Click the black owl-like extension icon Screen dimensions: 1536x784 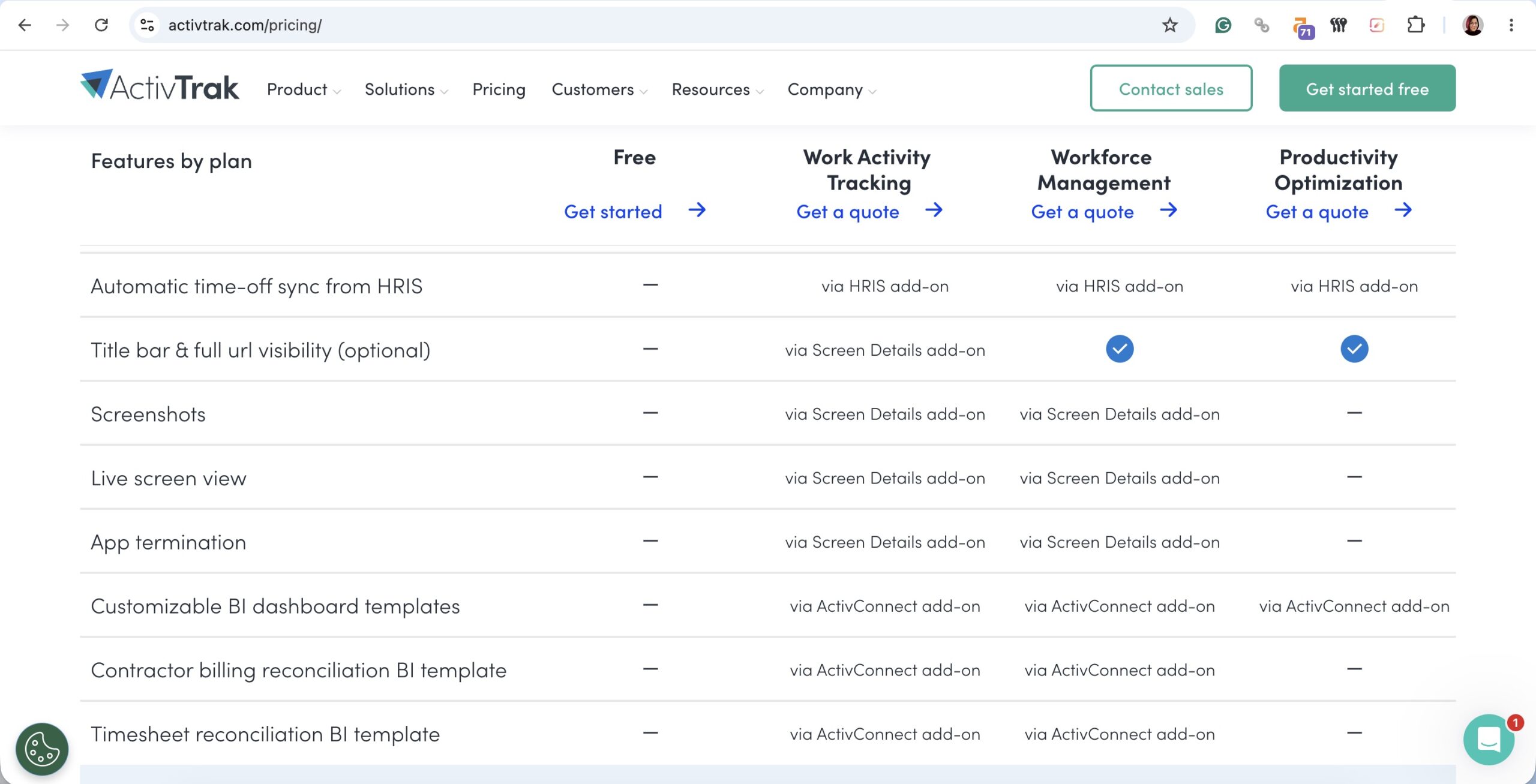(x=1338, y=25)
